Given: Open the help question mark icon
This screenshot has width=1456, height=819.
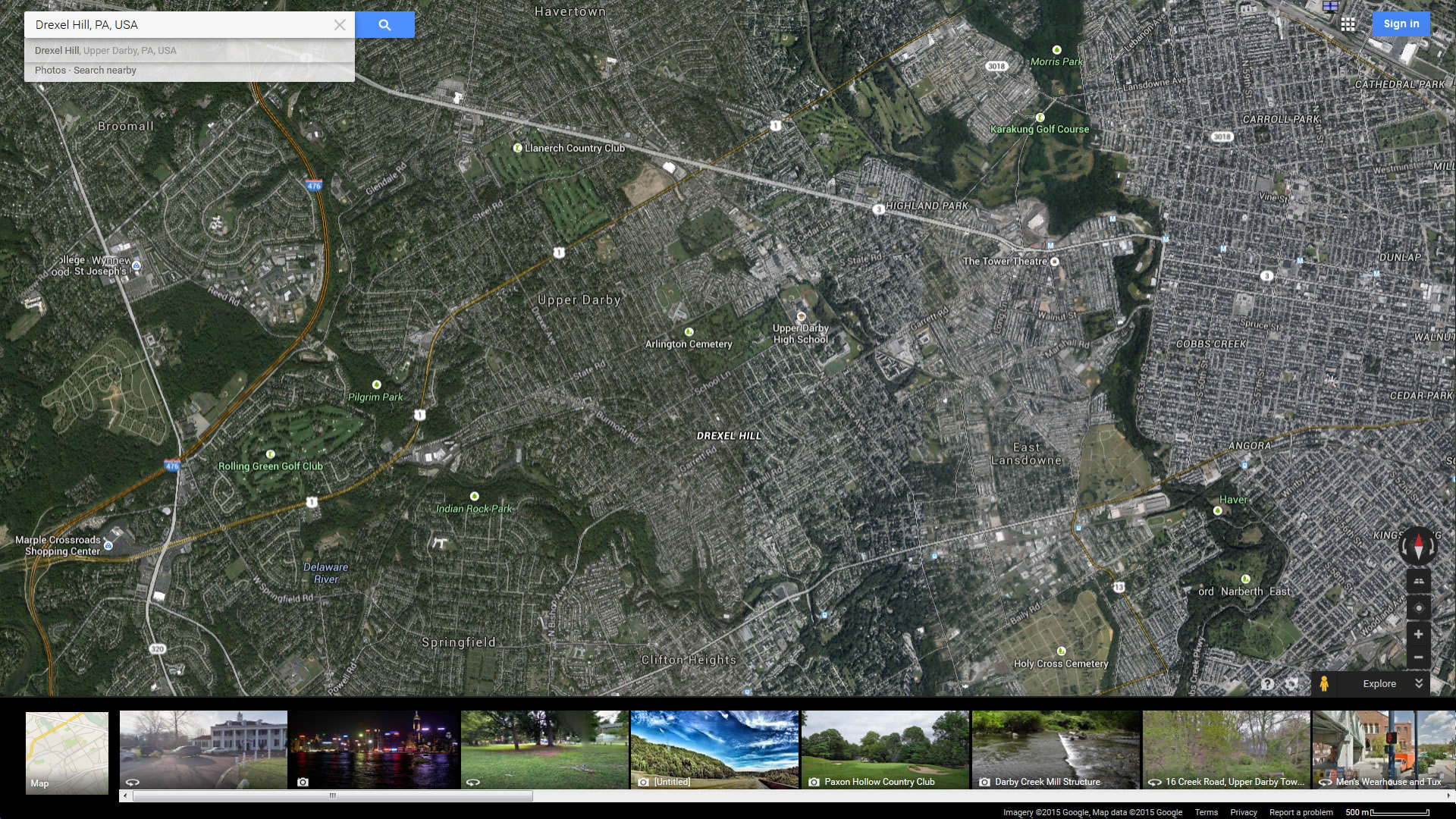Looking at the screenshot, I should pos(1267,684).
